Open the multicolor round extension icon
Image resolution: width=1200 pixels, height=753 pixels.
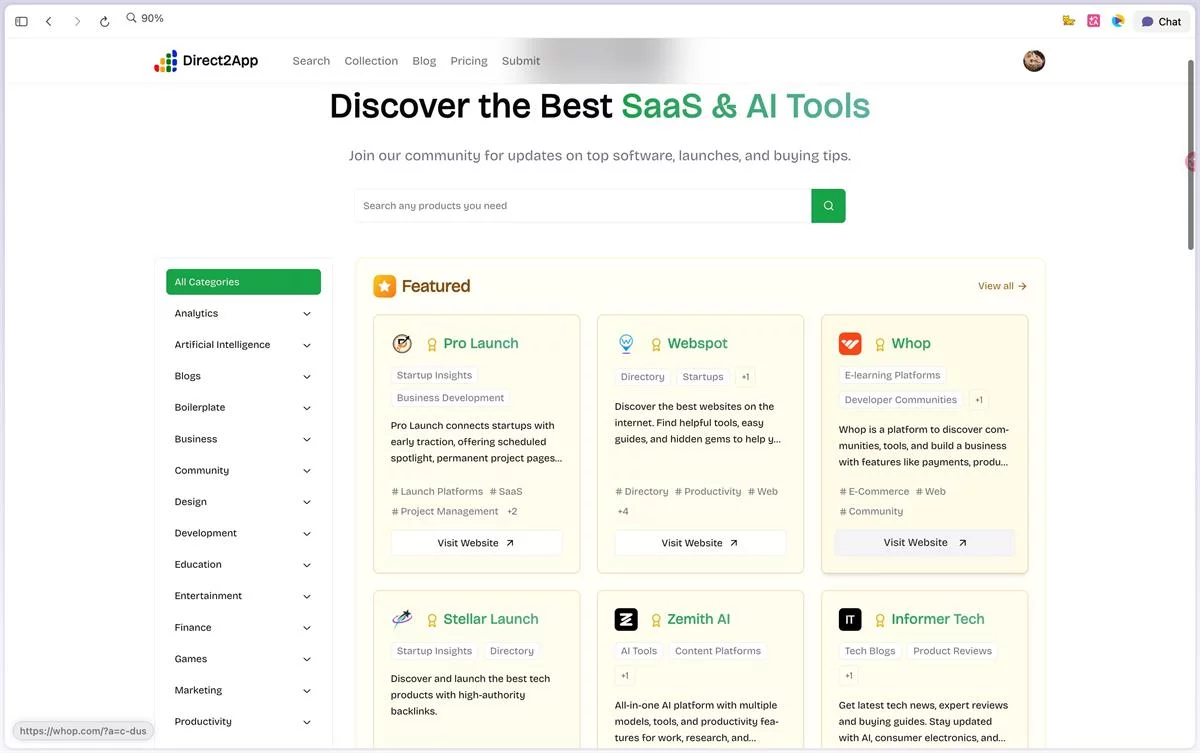pyautogui.click(x=1118, y=21)
